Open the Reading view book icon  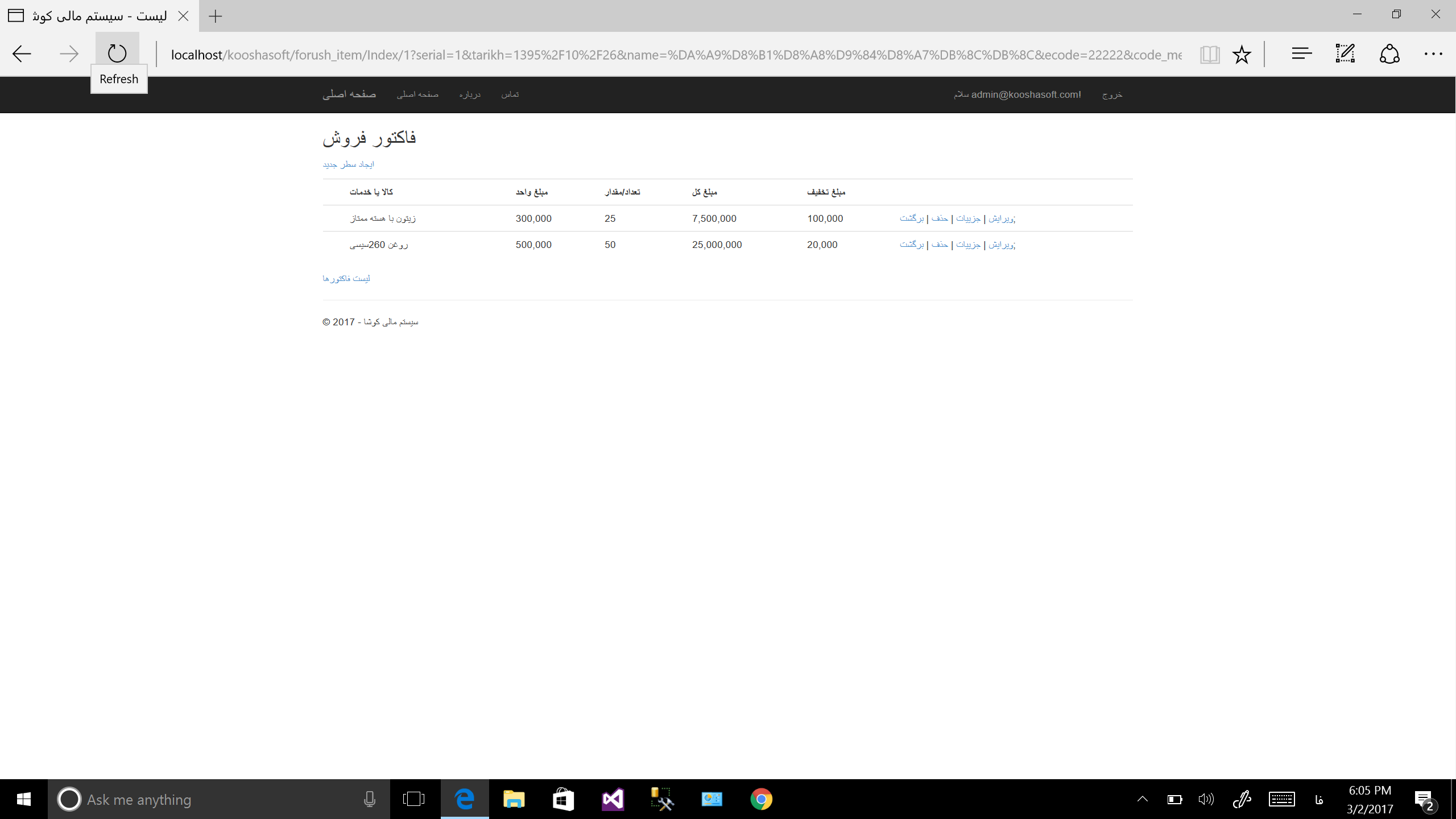tap(1210, 55)
